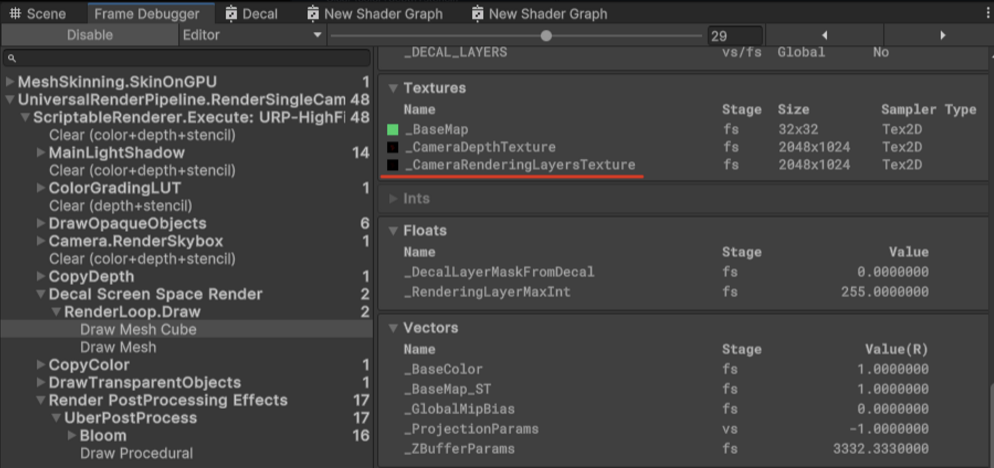Collapse RenderLoop.Draw node
Screen dimensions: 994x468
click(x=56, y=312)
